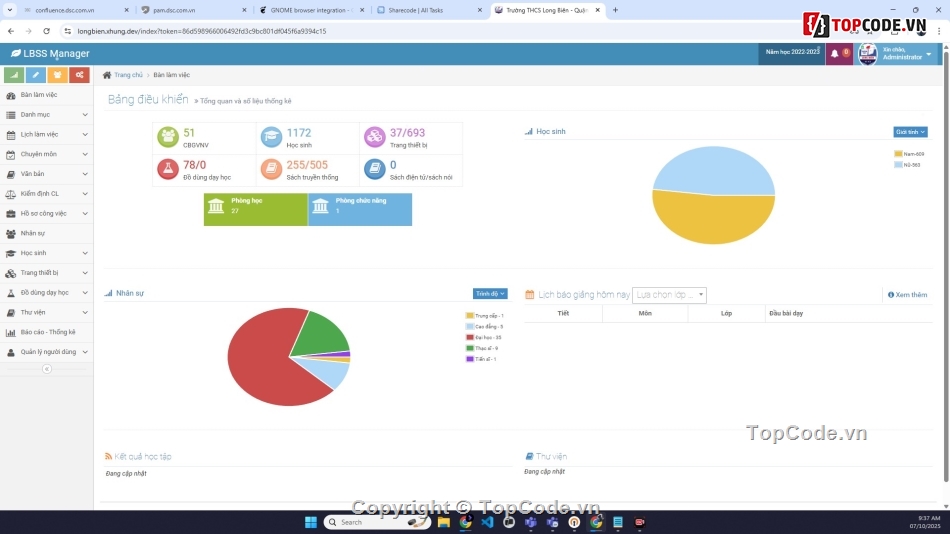Click the red gears shortcut button
Viewport: 950px width, 534px height.
point(79,75)
